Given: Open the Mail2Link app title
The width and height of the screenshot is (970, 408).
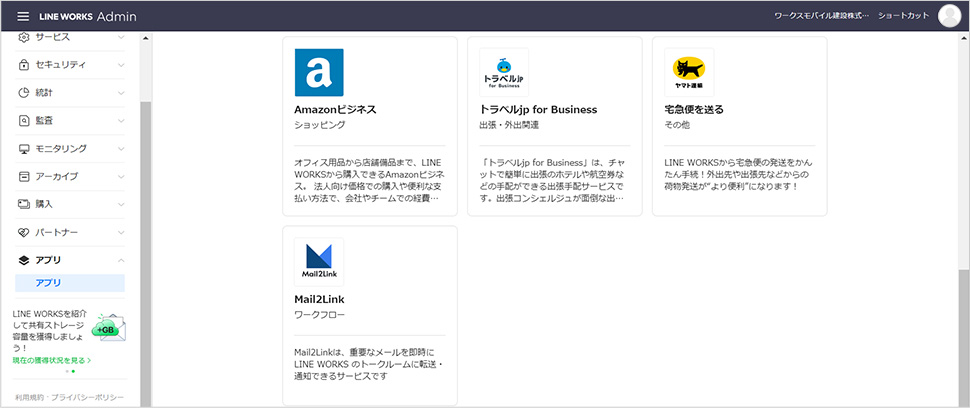Looking at the screenshot, I should coord(319,299).
